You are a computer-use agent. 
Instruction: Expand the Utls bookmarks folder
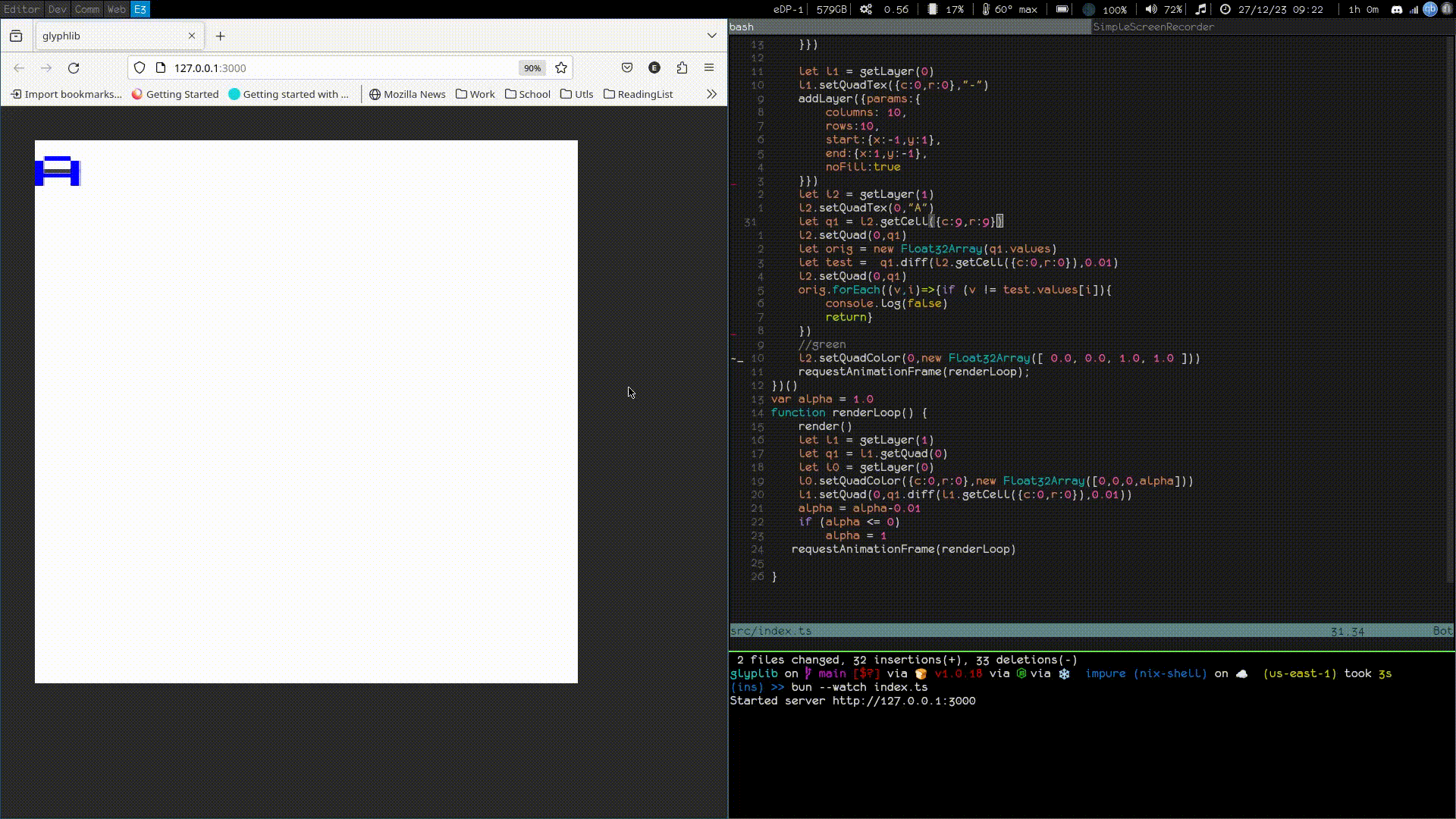pos(577,94)
